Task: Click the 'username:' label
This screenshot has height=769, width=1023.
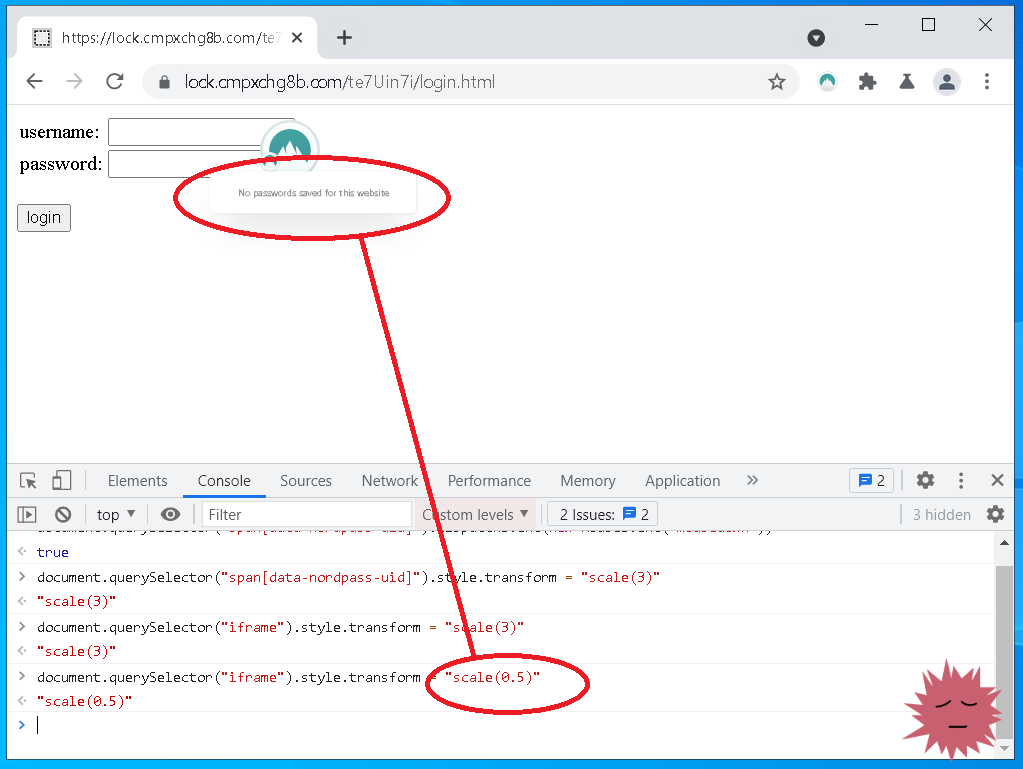Action: click(59, 132)
